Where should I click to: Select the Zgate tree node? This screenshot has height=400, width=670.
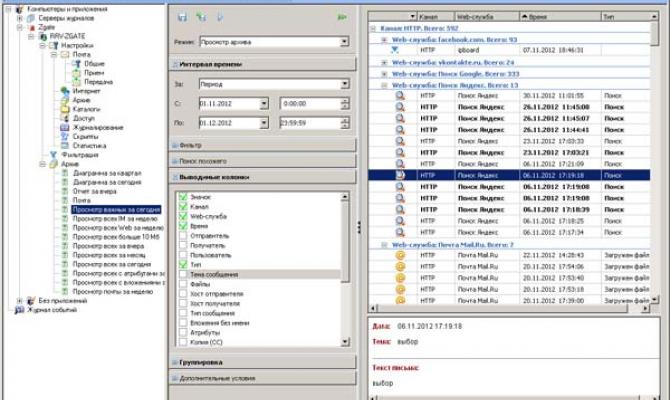(47, 27)
